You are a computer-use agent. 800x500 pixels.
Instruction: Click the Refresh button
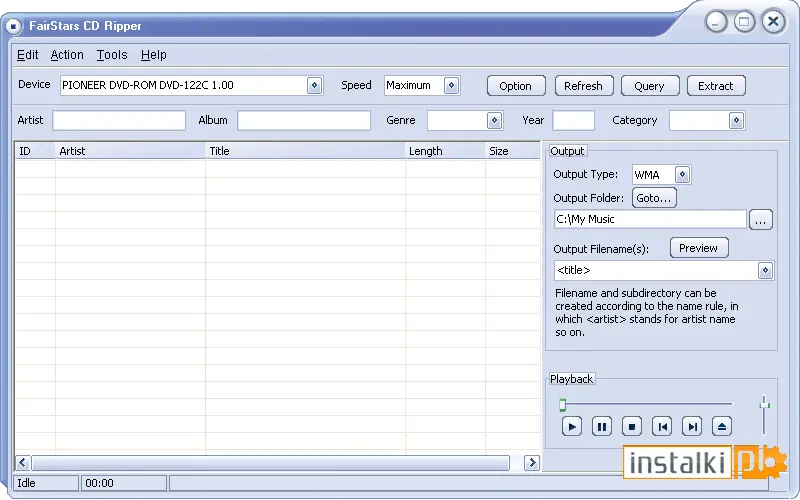(x=584, y=86)
